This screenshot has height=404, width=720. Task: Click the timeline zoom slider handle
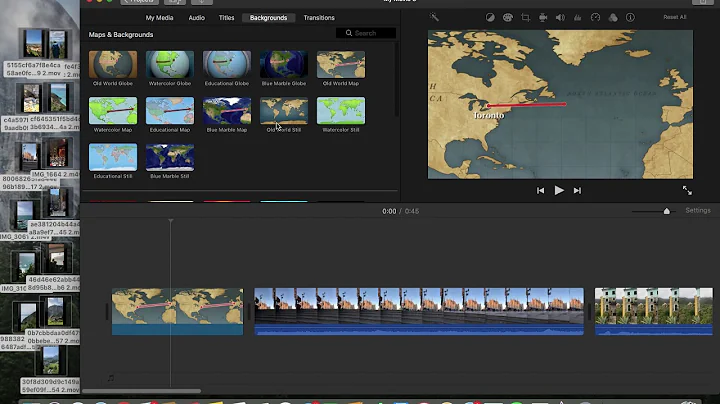(x=667, y=211)
